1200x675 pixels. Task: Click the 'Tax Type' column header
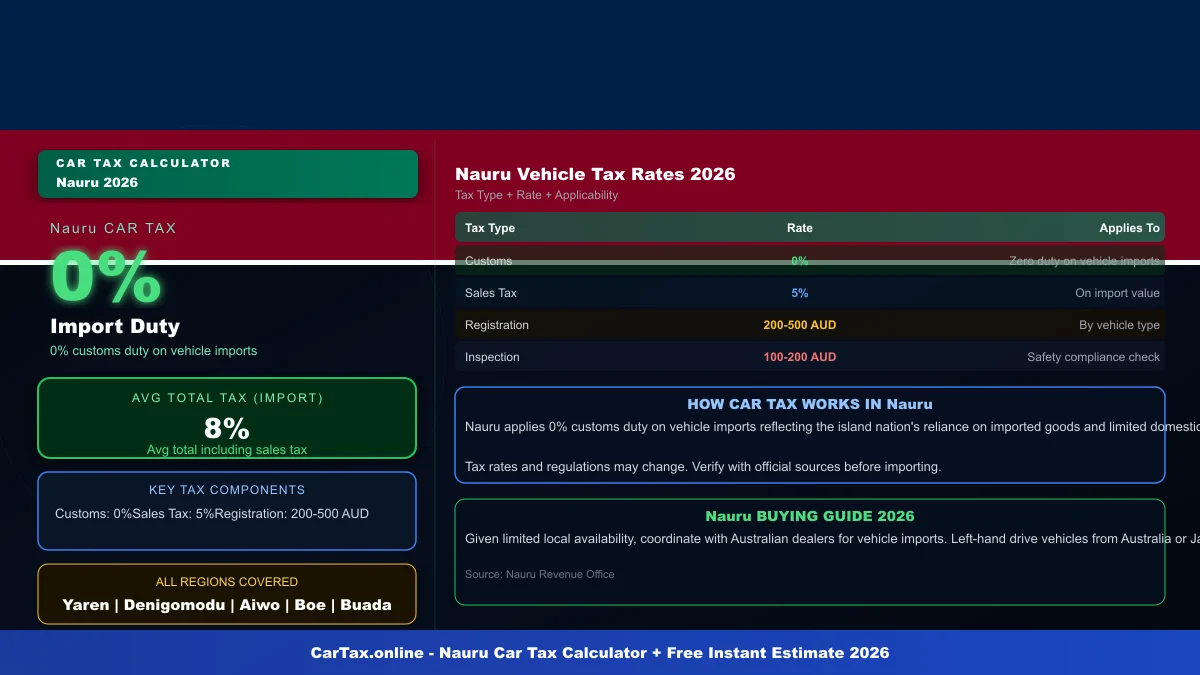click(490, 228)
